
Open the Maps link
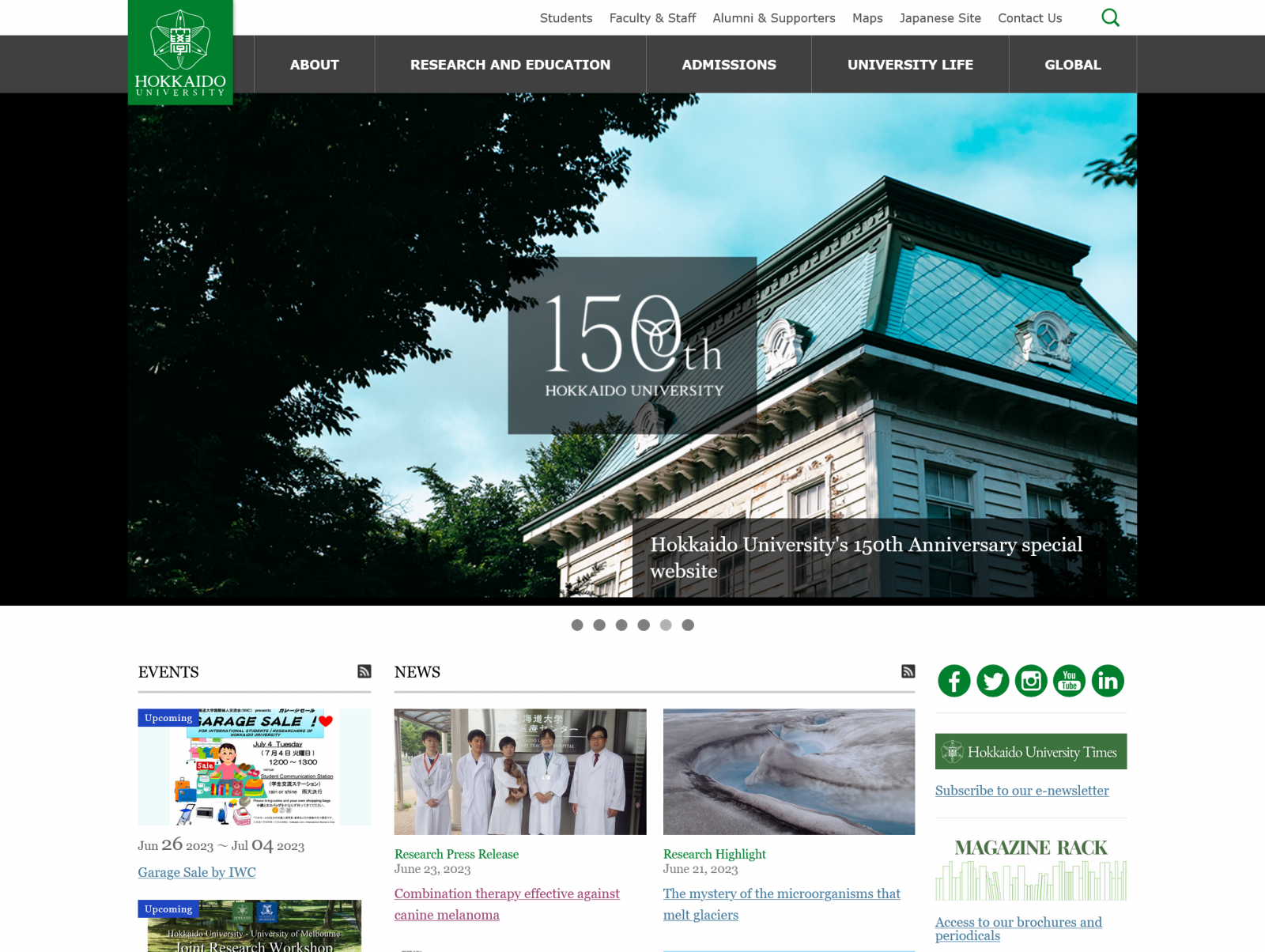[867, 18]
